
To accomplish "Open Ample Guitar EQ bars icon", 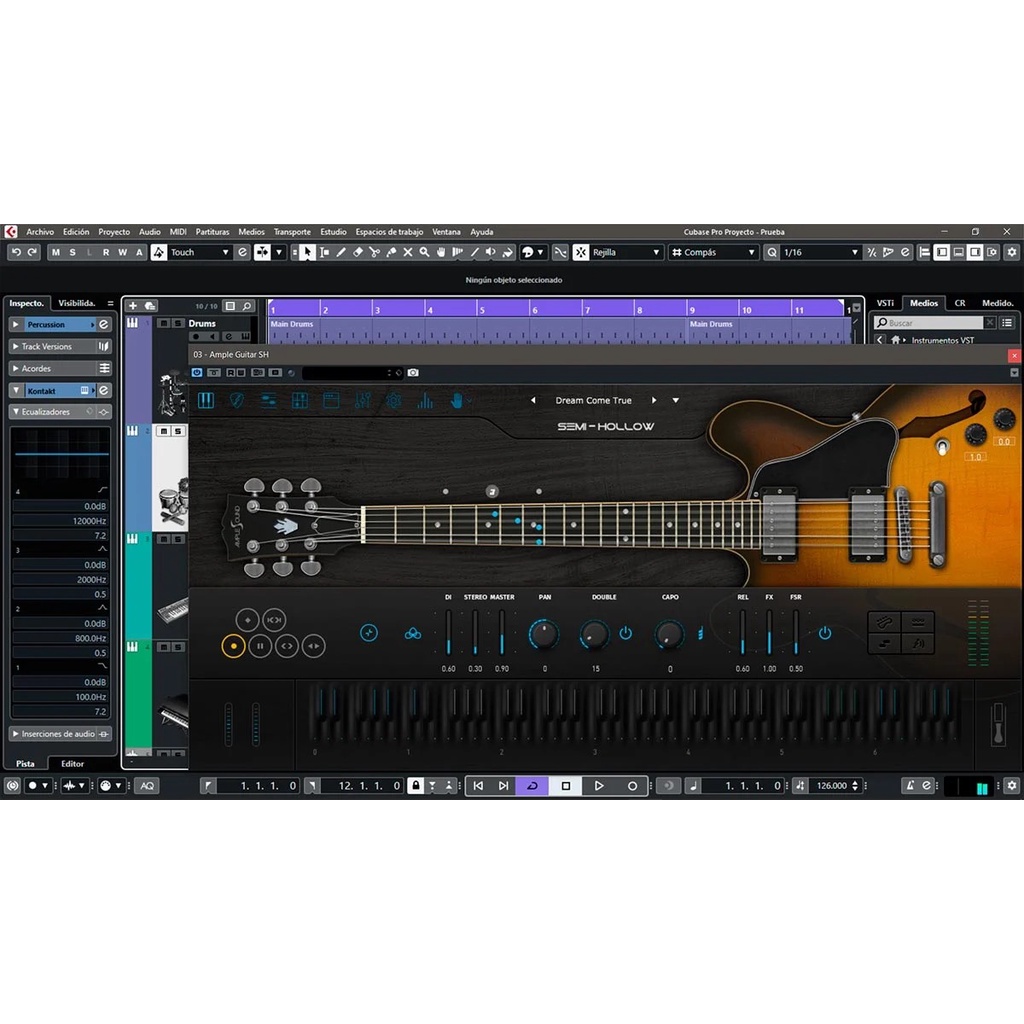I will 425,400.
